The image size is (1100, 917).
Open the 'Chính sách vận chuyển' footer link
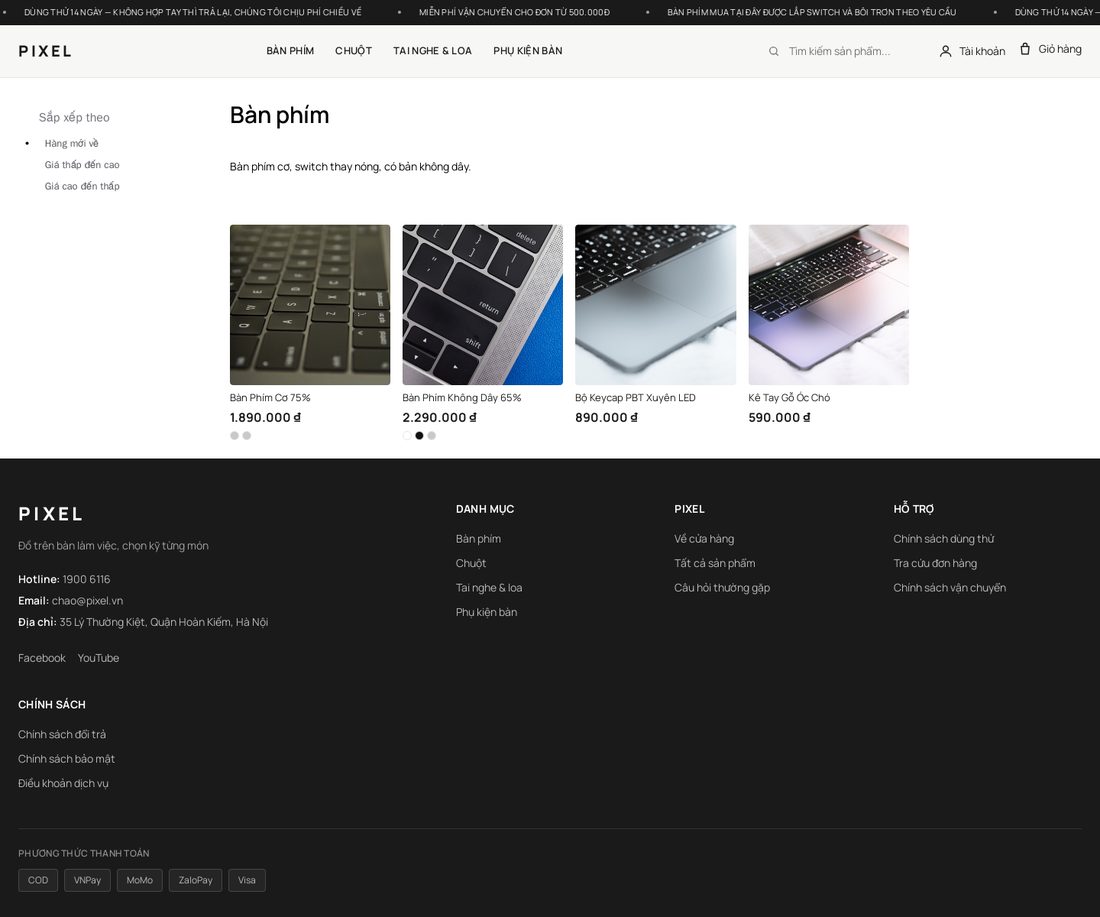(949, 588)
